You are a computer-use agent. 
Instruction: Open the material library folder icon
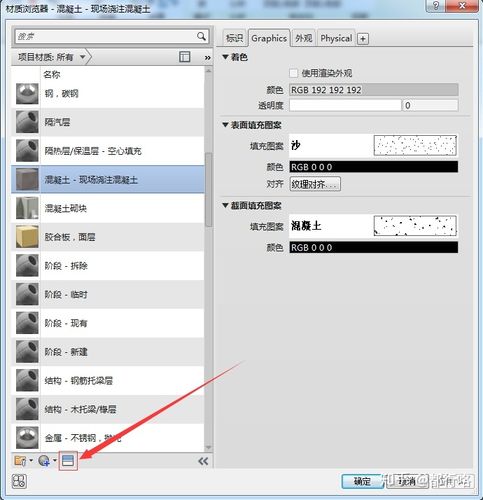coord(20,461)
